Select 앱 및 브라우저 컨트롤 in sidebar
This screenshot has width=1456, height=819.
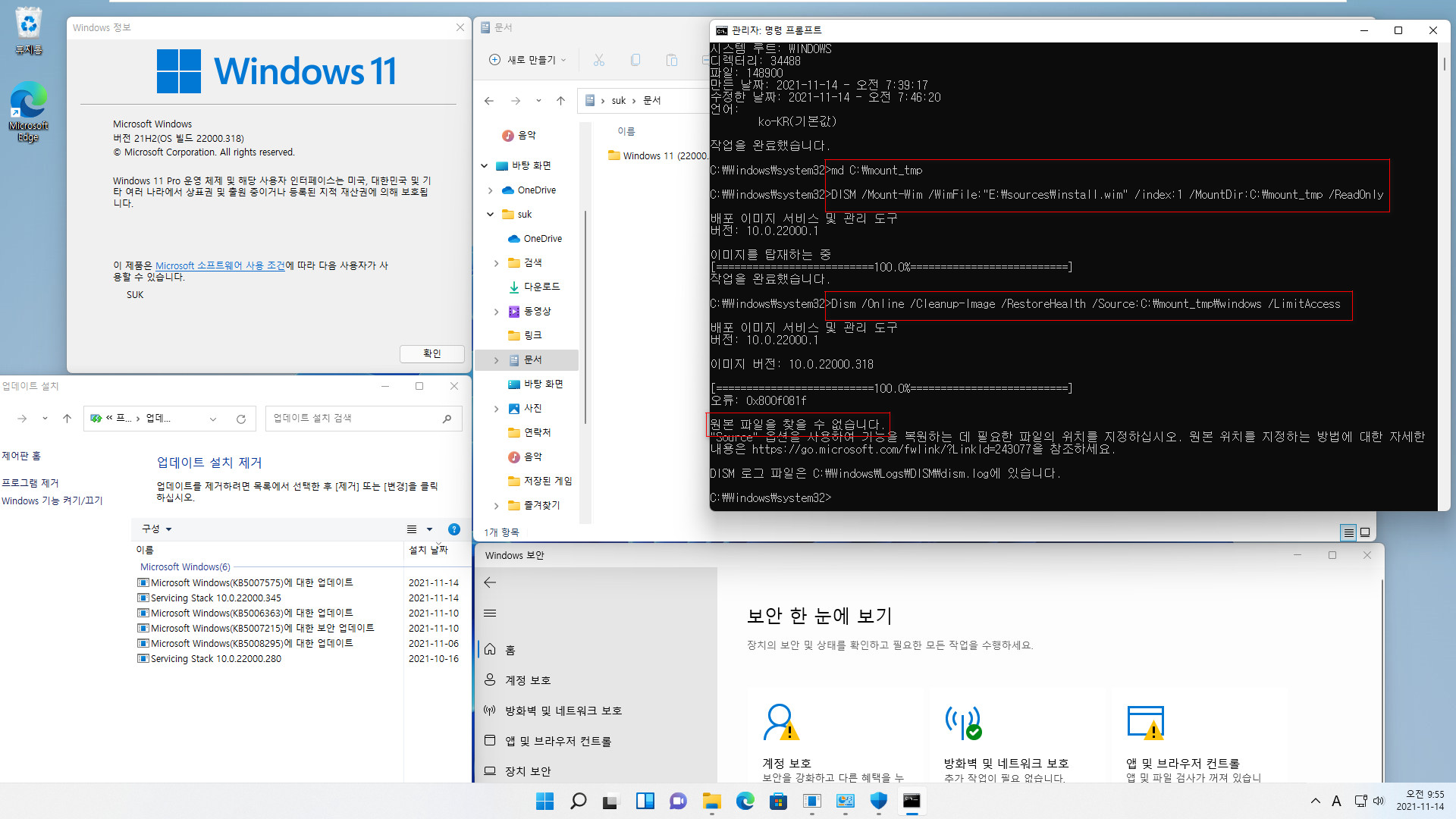click(x=598, y=741)
